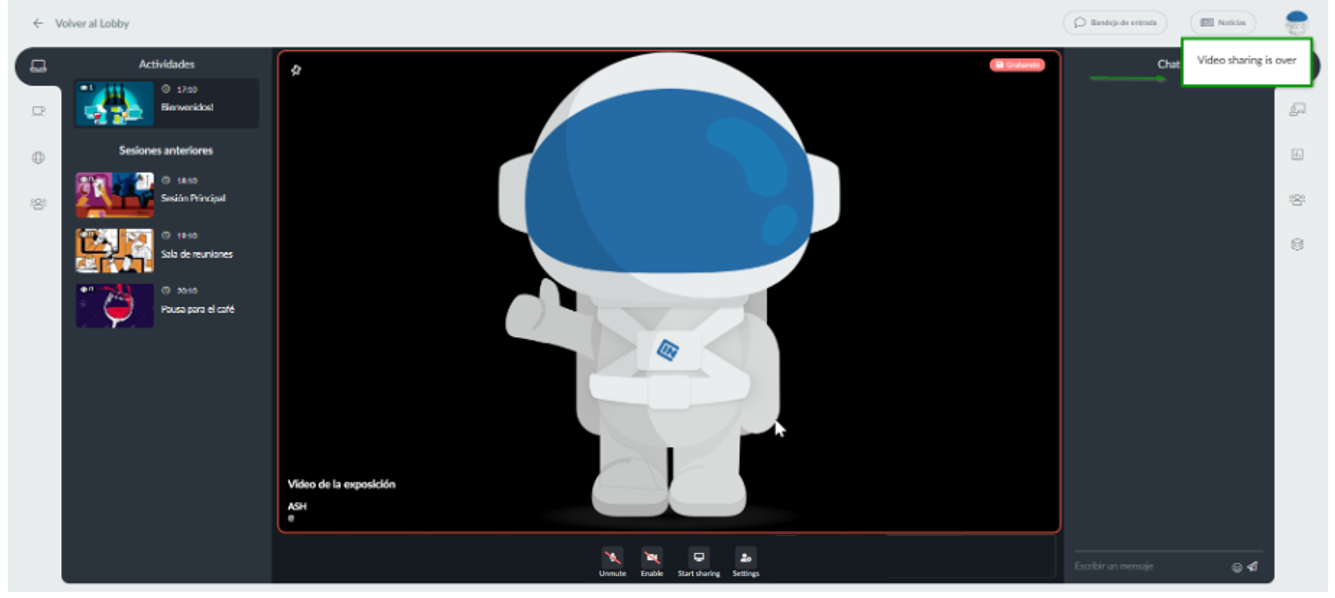Open Bandeja de entrada inbox
Image resolution: width=1335 pixels, height=598 pixels.
[1114, 22]
